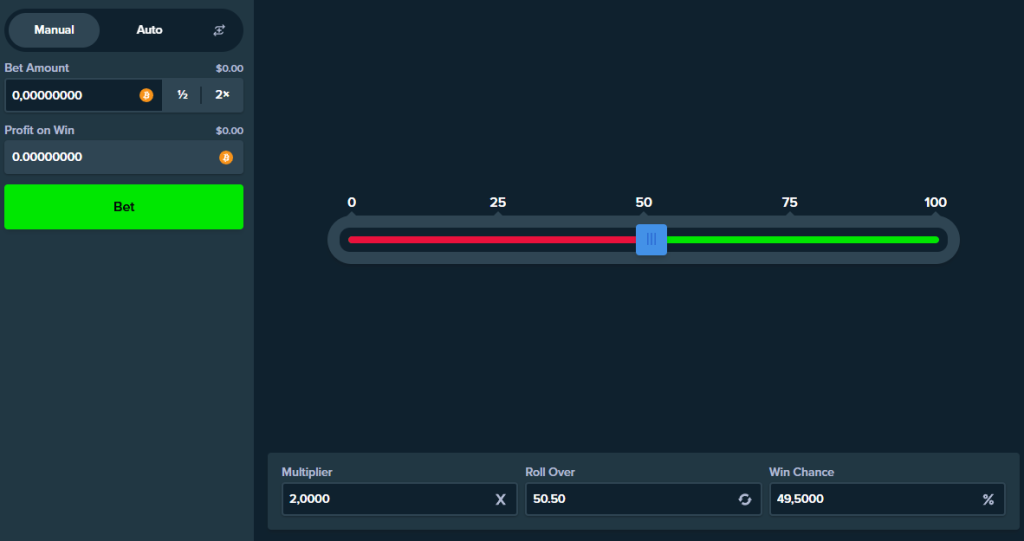Click the percent icon in Win Chance
This screenshot has height=541, width=1024.
point(988,499)
